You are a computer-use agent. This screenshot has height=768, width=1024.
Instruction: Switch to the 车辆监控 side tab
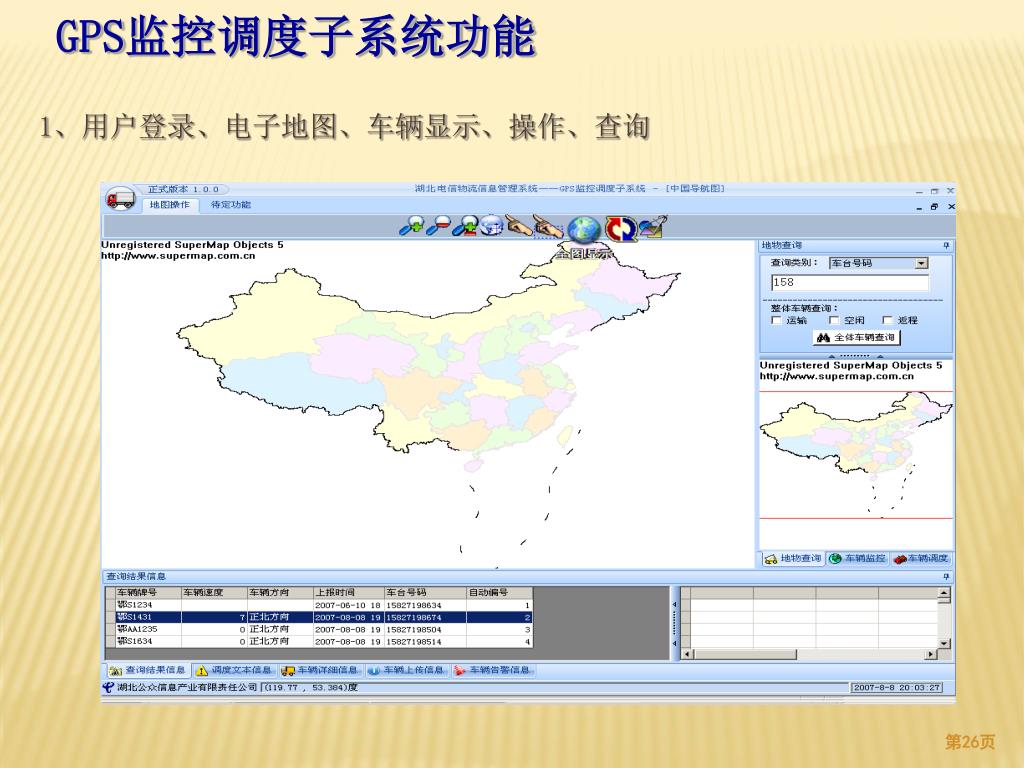click(x=857, y=558)
